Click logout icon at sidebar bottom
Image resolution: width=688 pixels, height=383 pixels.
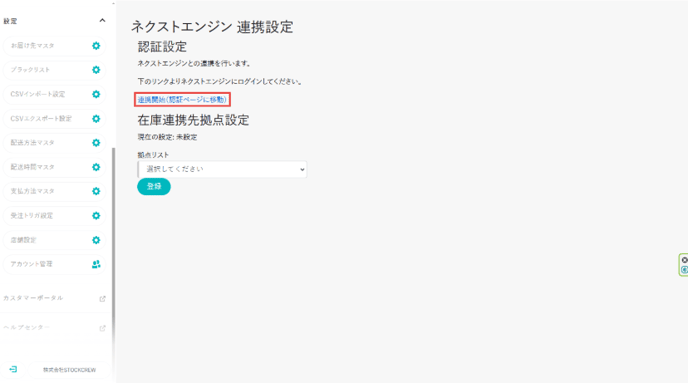coord(13,369)
